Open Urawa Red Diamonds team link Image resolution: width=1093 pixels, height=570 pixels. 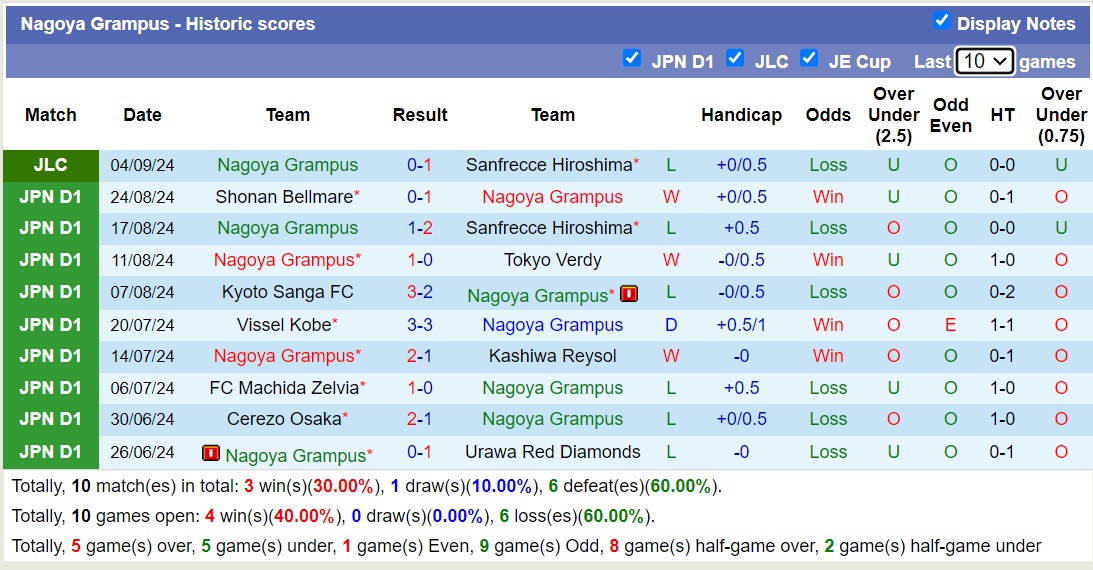pos(553,452)
